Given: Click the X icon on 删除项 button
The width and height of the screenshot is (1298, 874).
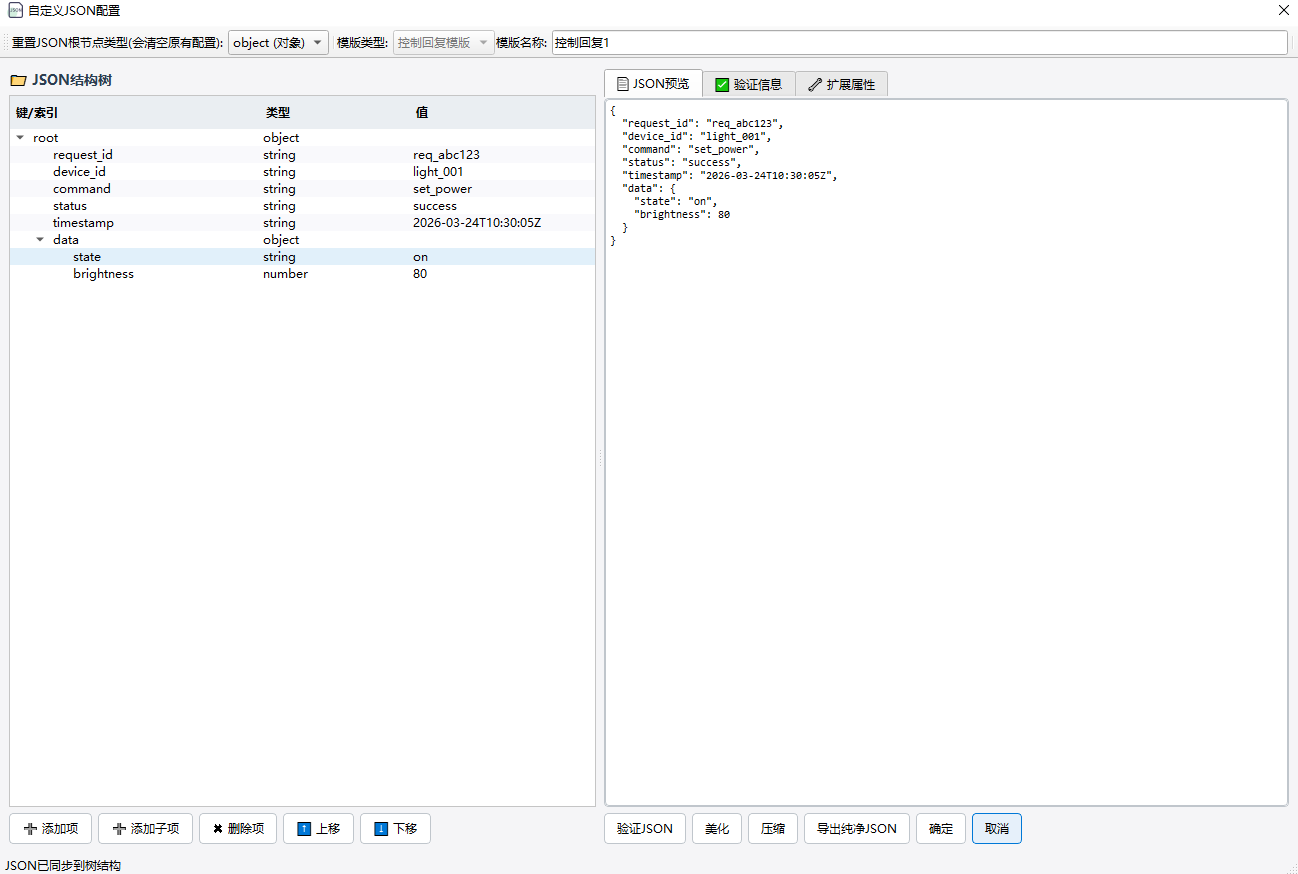Looking at the screenshot, I should click(x=217, y=829).
